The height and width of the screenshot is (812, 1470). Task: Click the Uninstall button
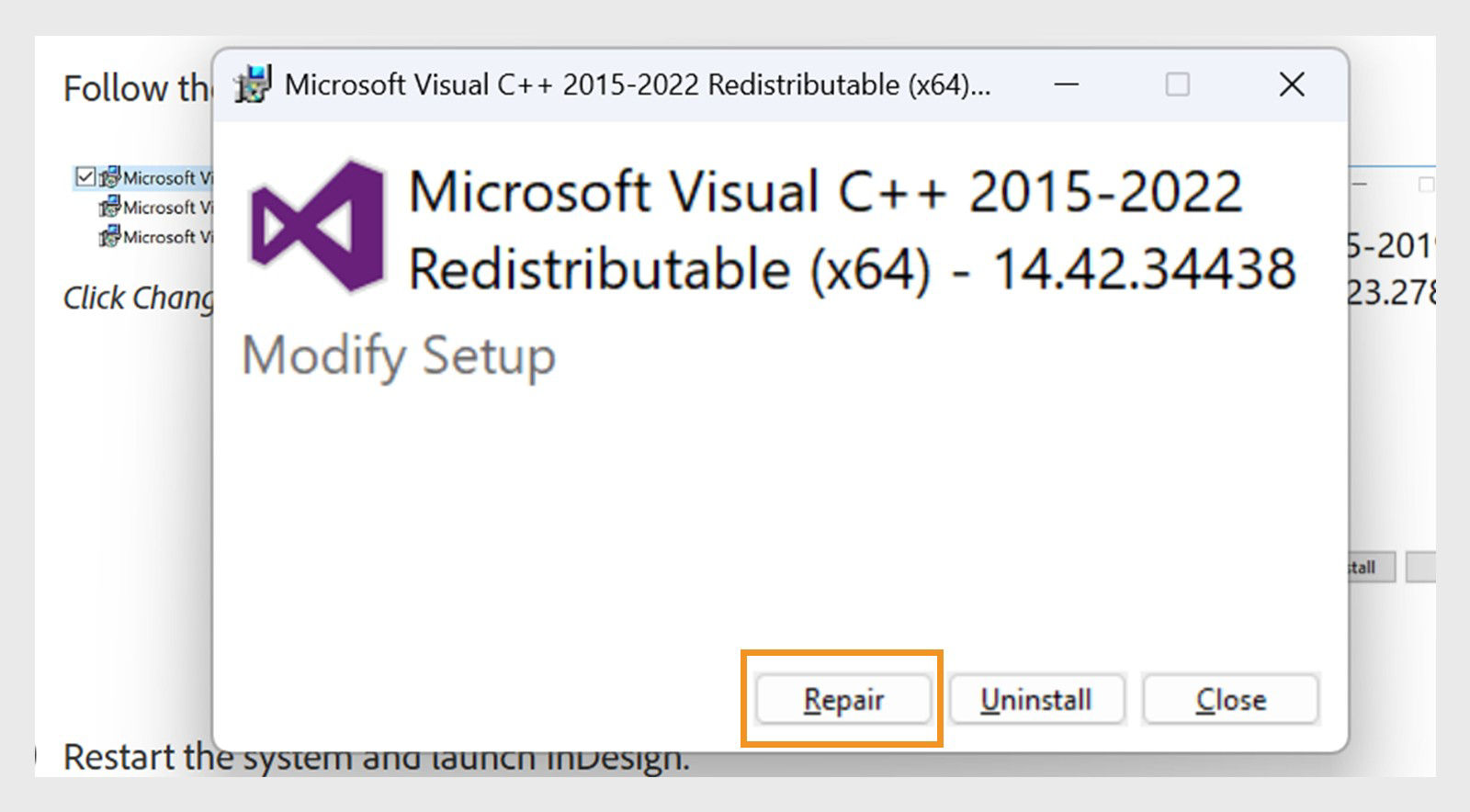tap(1036, 699)
